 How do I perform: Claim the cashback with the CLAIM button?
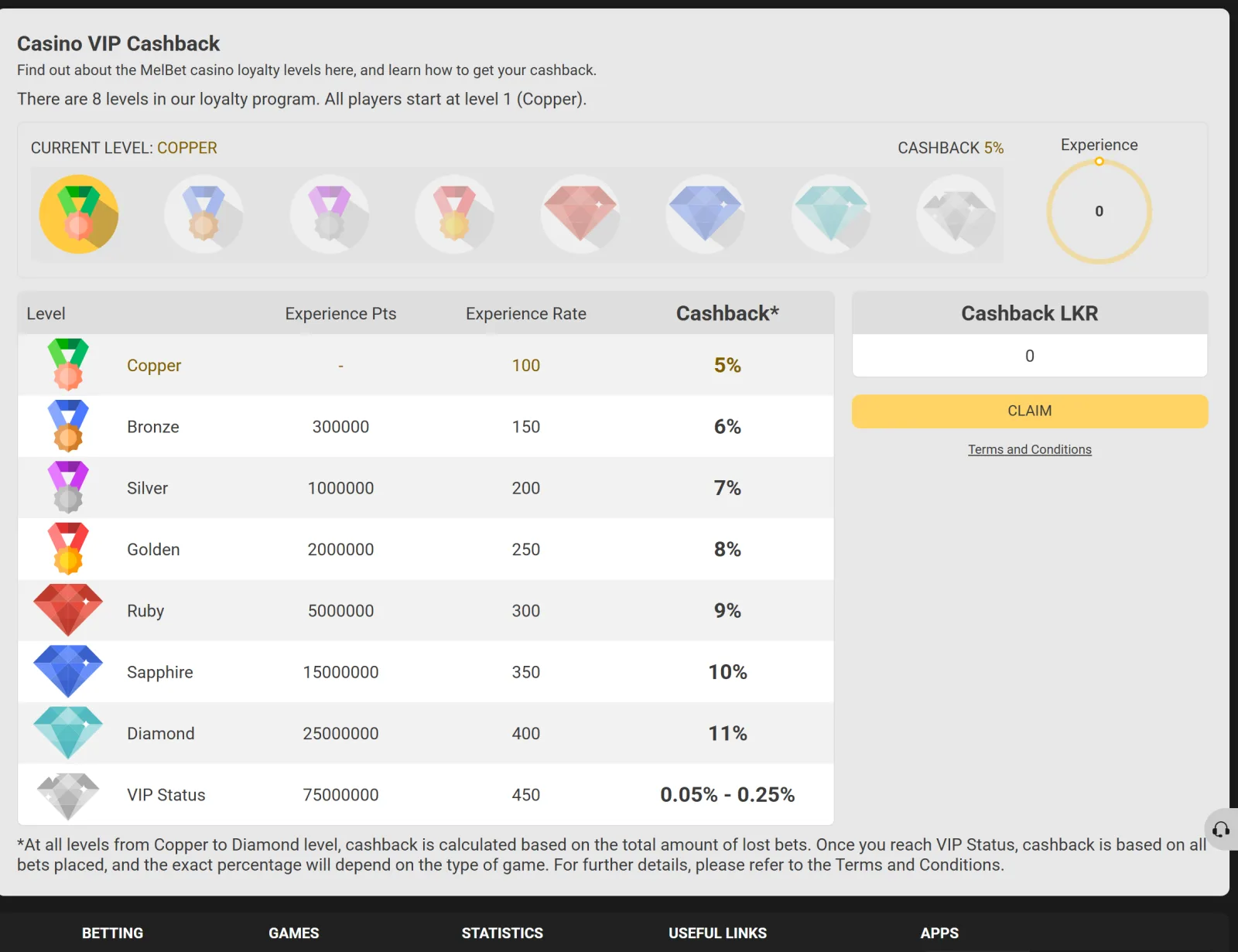coord(1030,411)
